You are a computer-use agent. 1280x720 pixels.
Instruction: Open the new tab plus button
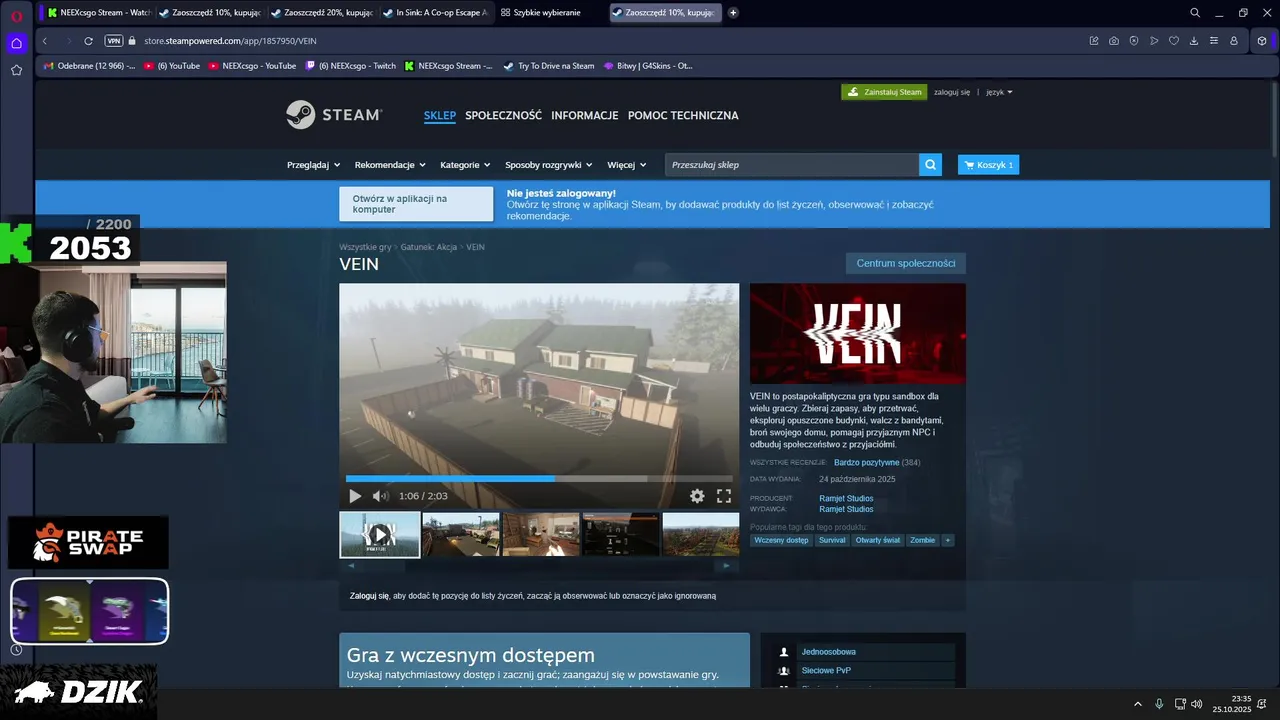733,13
